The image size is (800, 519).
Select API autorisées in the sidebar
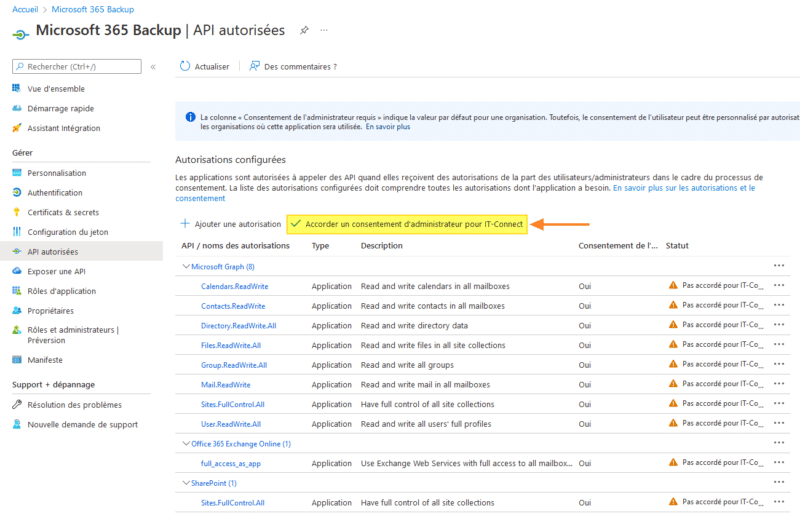[82, 252]
